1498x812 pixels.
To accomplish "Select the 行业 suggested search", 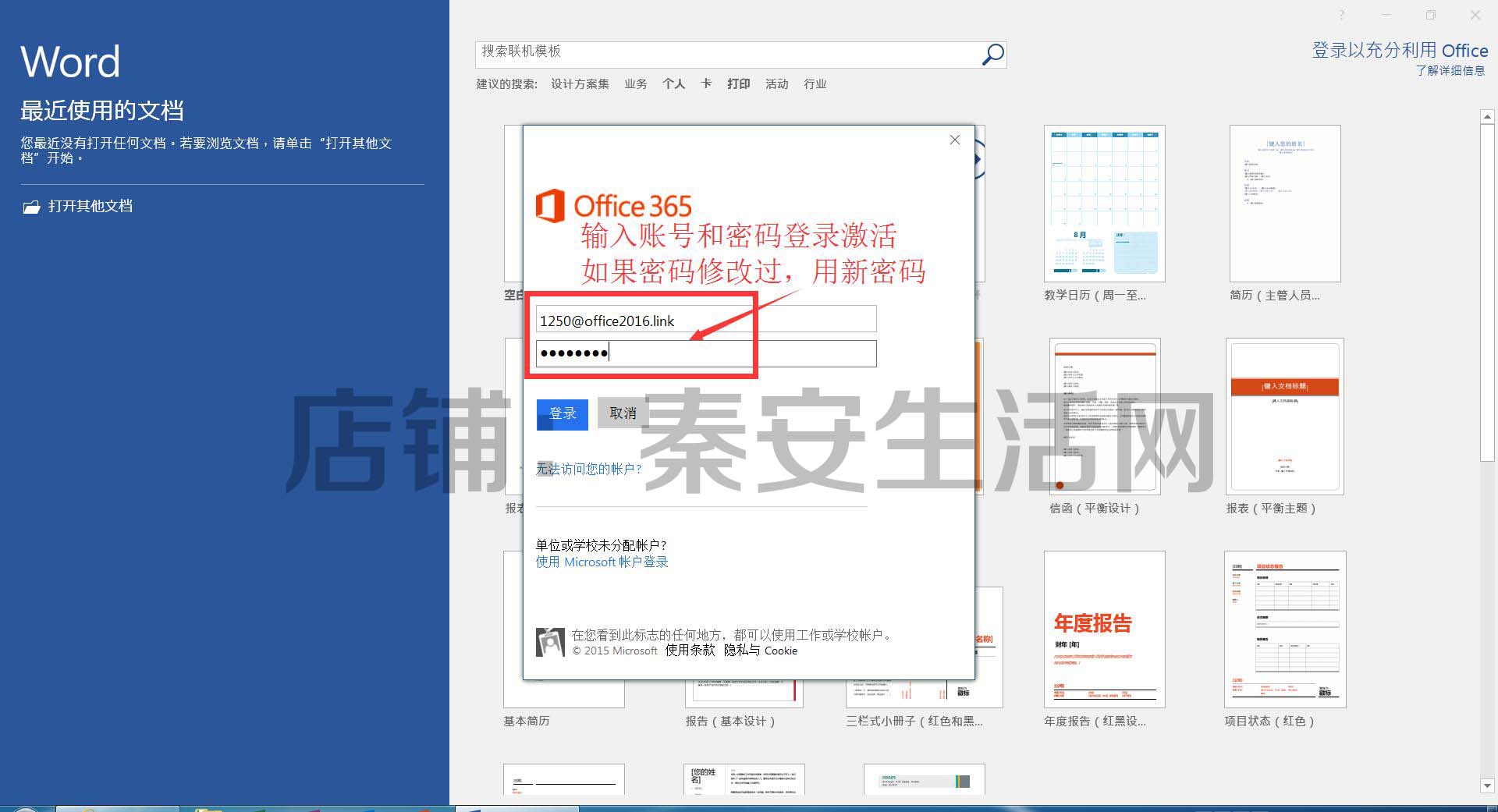I will pyautogui.click(x=815, y=83).
